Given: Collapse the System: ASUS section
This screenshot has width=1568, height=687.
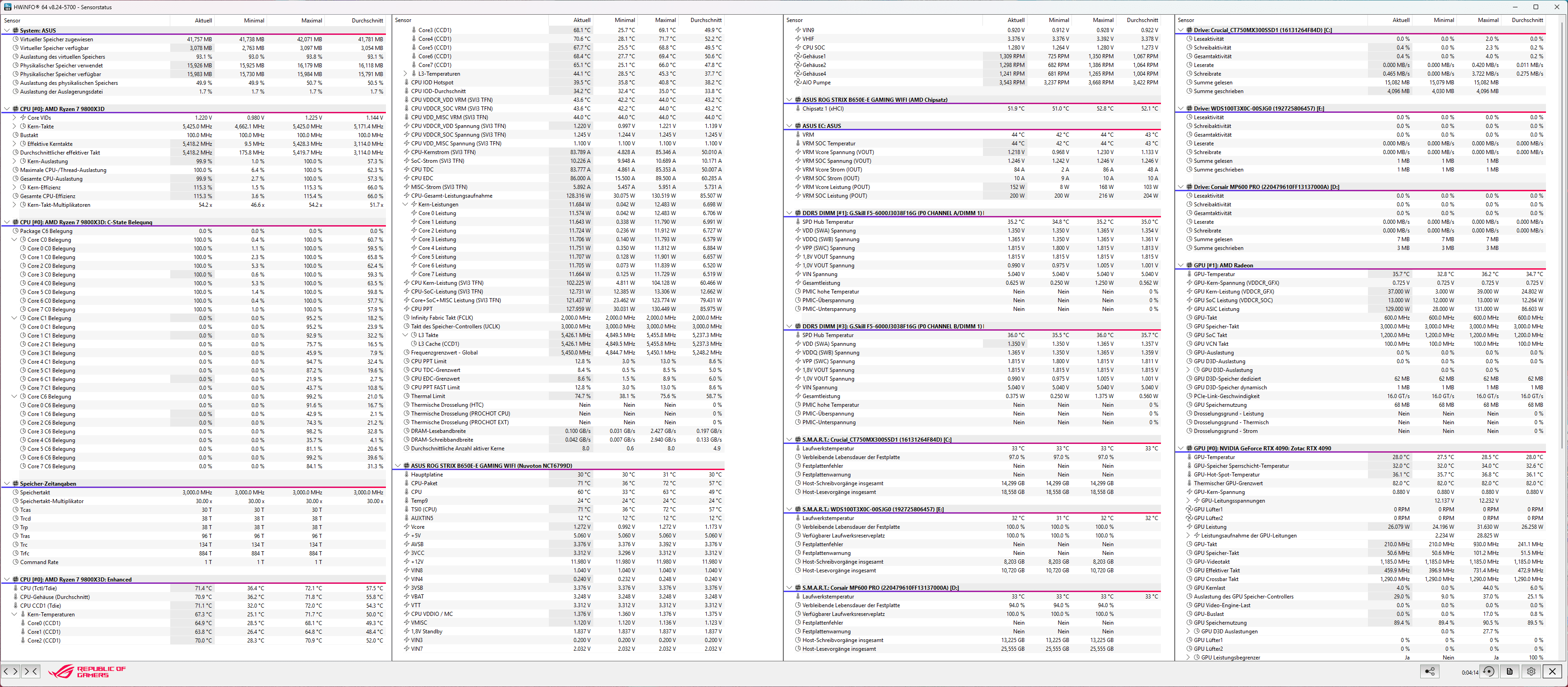Looking at the screenshot, I should tap(7, 30).
